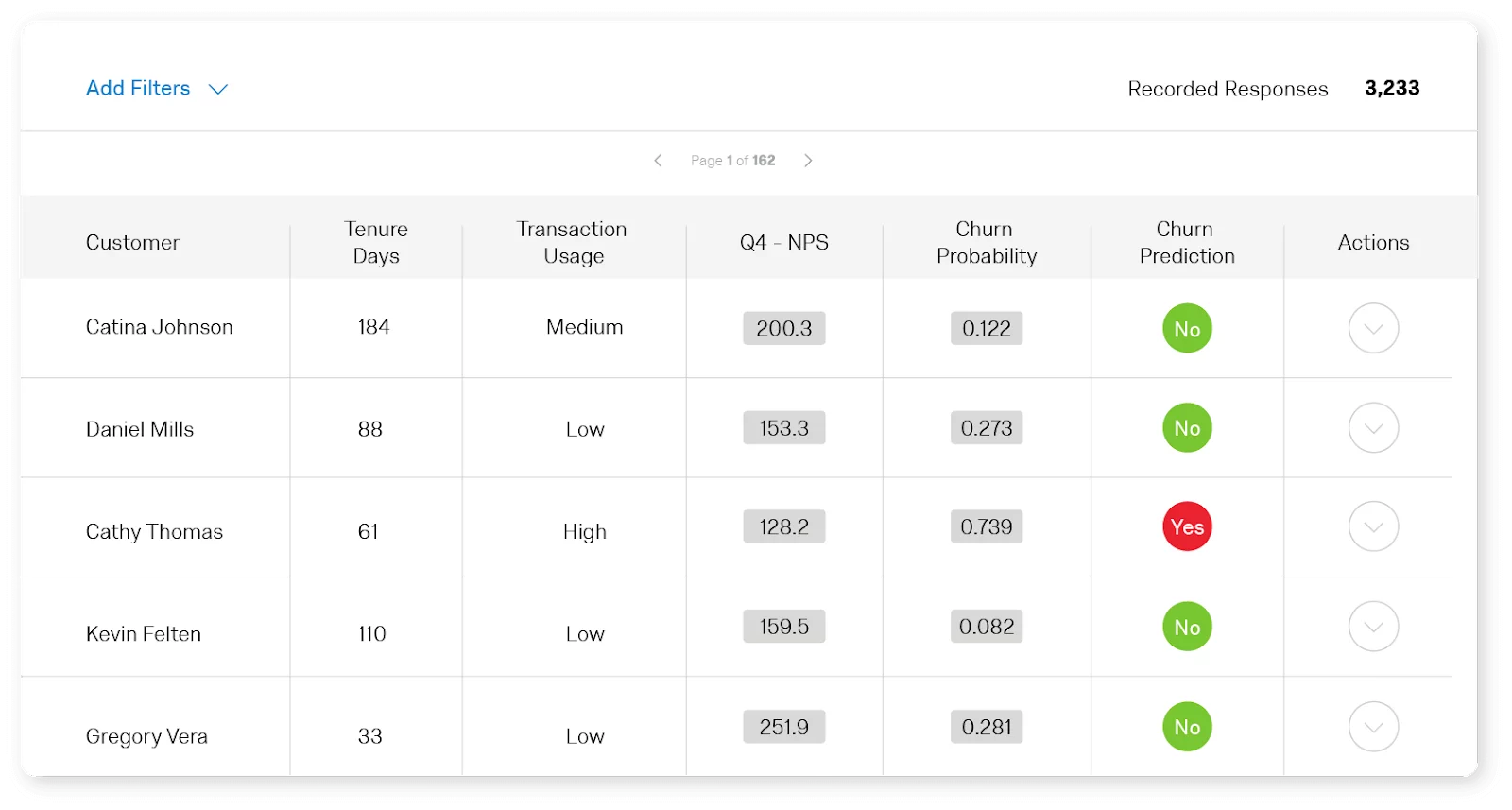Go to the previous page arrow

click(x=658, y=161)
